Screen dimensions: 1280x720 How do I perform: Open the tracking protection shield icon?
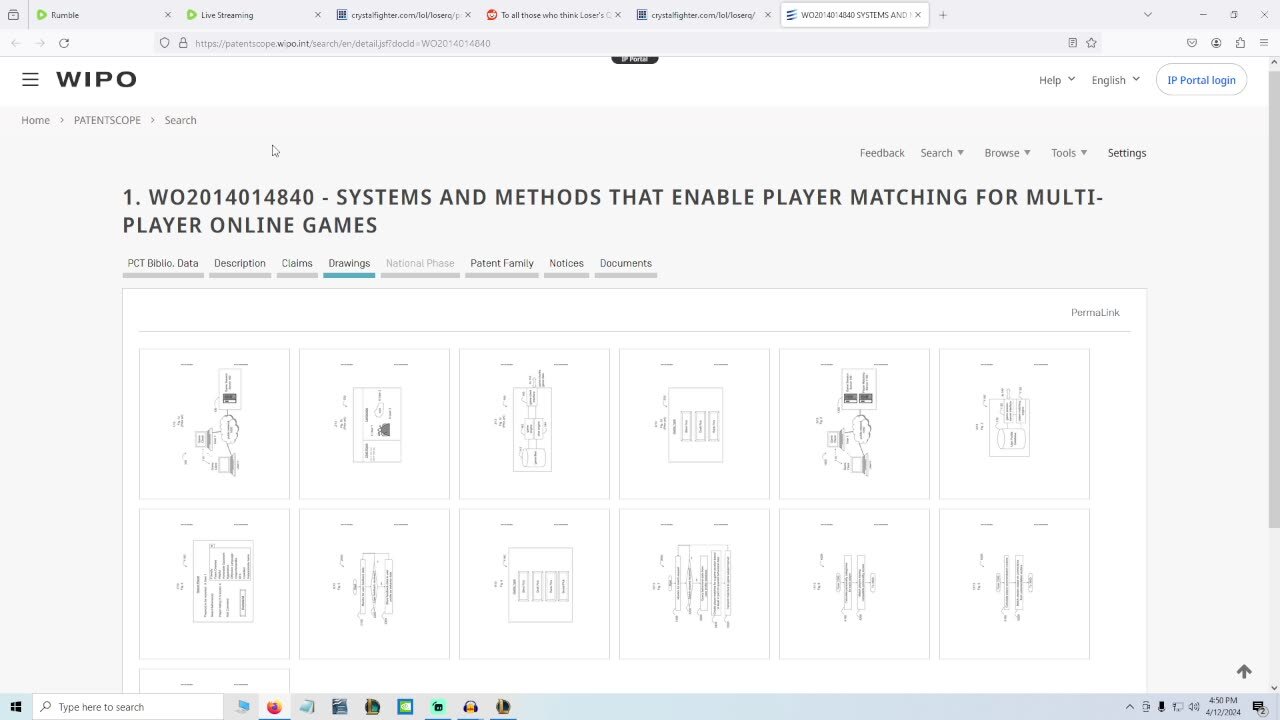pyautogui.click(x=164, y=43)
